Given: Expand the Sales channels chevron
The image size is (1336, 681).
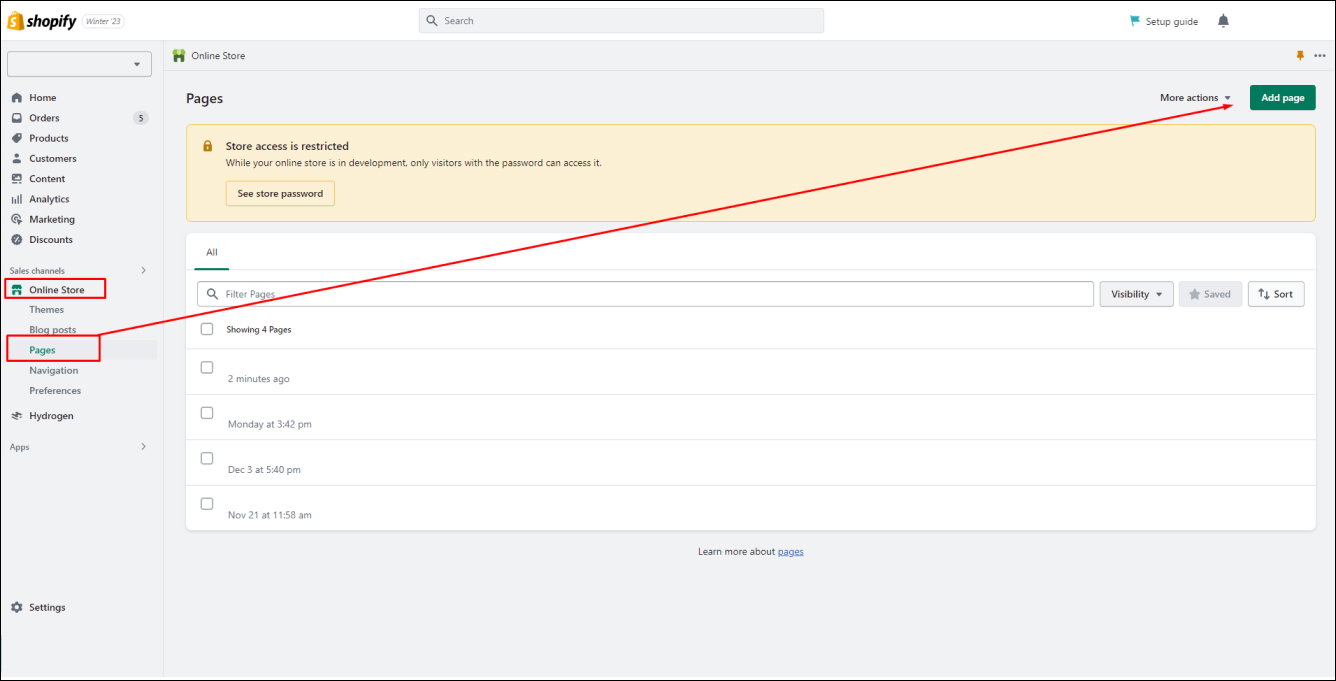Looking at the screenshot, I should [143, 270].
